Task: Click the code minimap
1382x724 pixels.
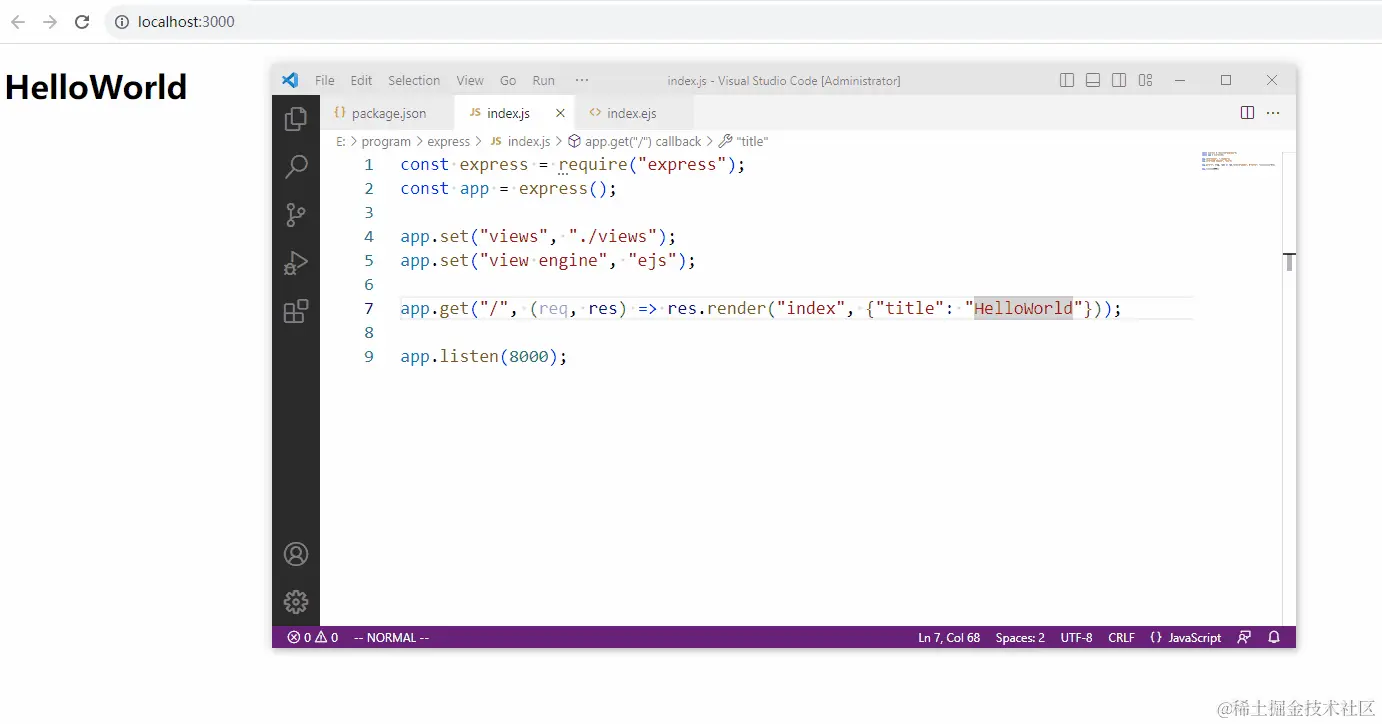Action: click(x=1239, y=160)
